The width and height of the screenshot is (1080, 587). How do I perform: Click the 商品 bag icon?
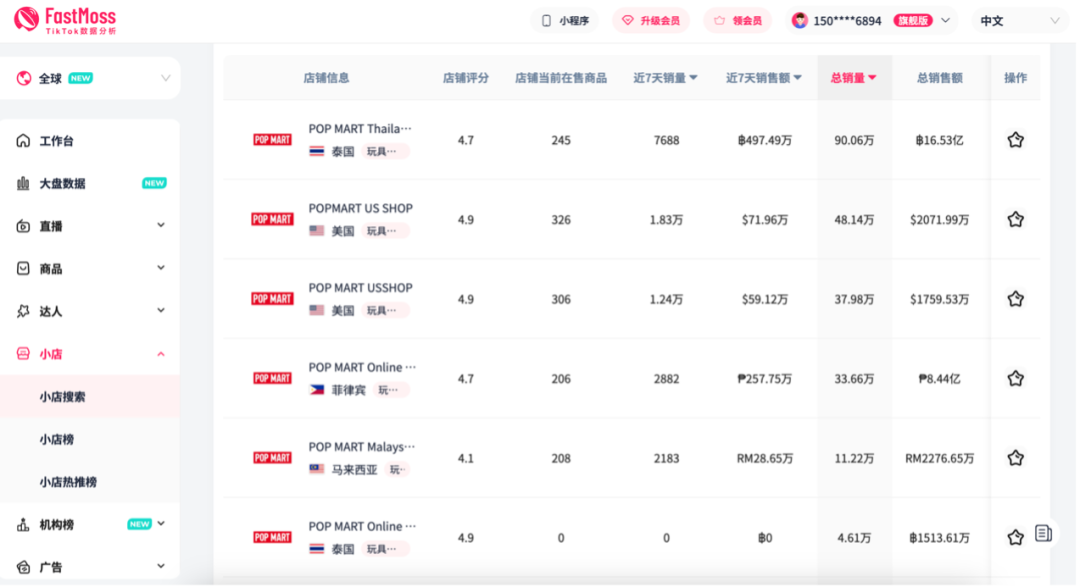click(23, 269)
